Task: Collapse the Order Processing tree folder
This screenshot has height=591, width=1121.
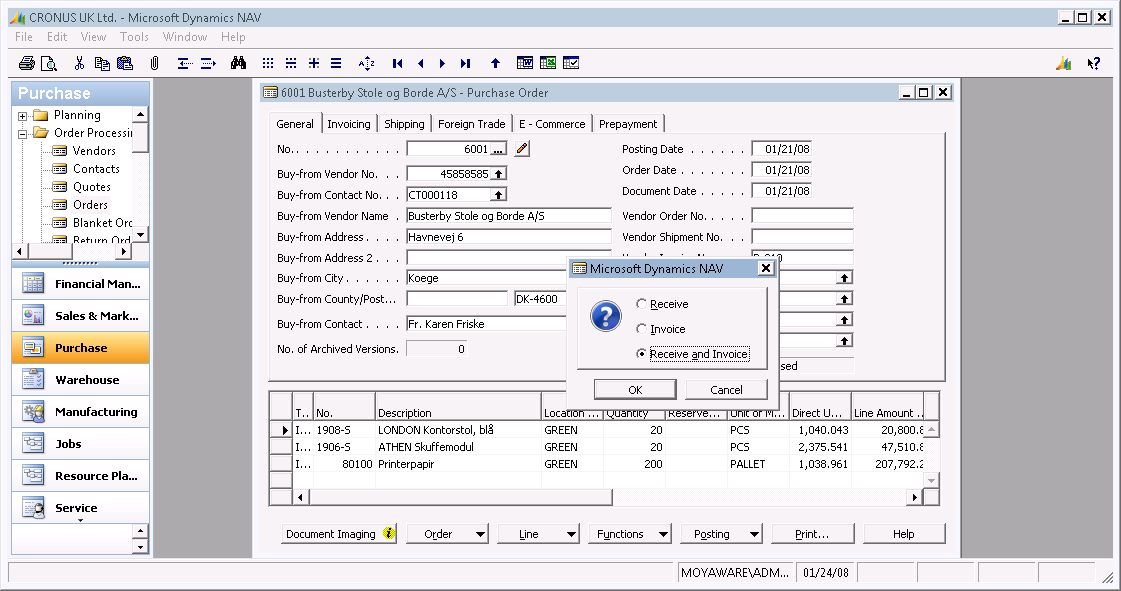Action: 22,134
